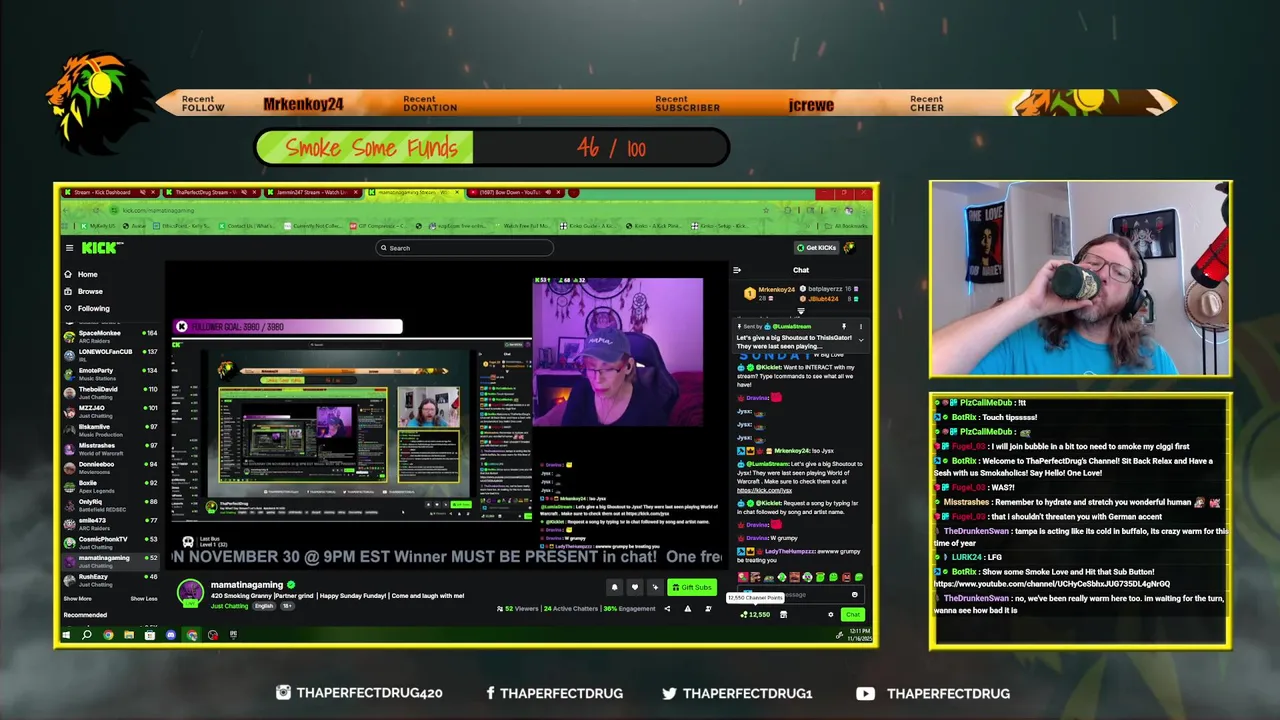The image size is (1280, 720).
Task: Open the Kick sidebar hamburger menu
Action: tap(69, 248)
